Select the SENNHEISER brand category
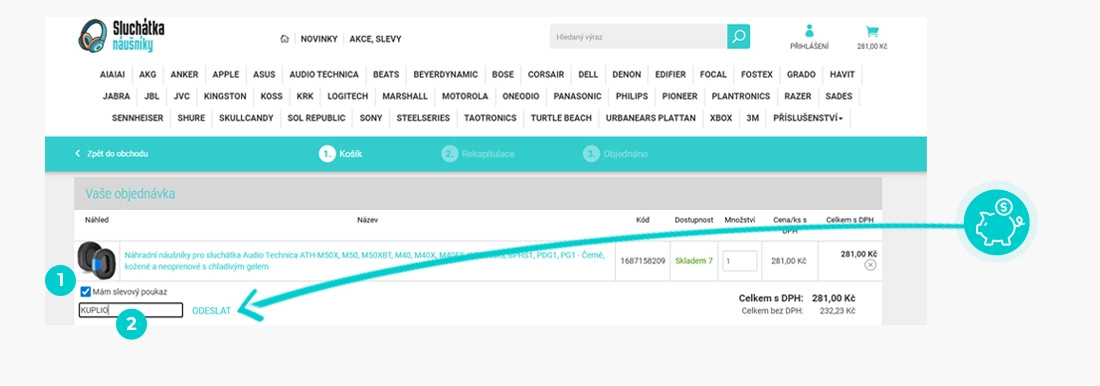This screenshot has height=386, width=1100. (x=138, y=118)
